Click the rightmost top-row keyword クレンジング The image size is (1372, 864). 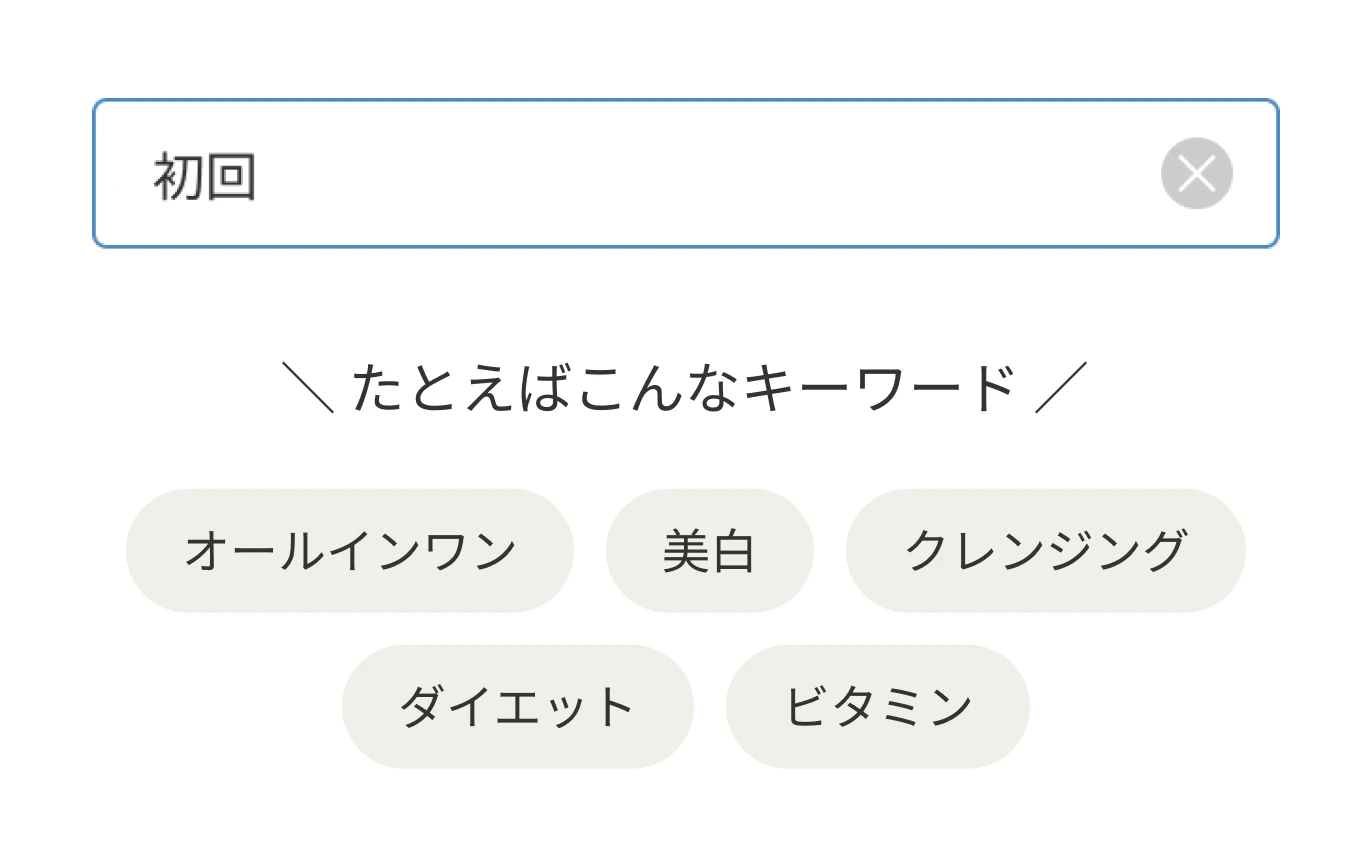(1046, 550)
